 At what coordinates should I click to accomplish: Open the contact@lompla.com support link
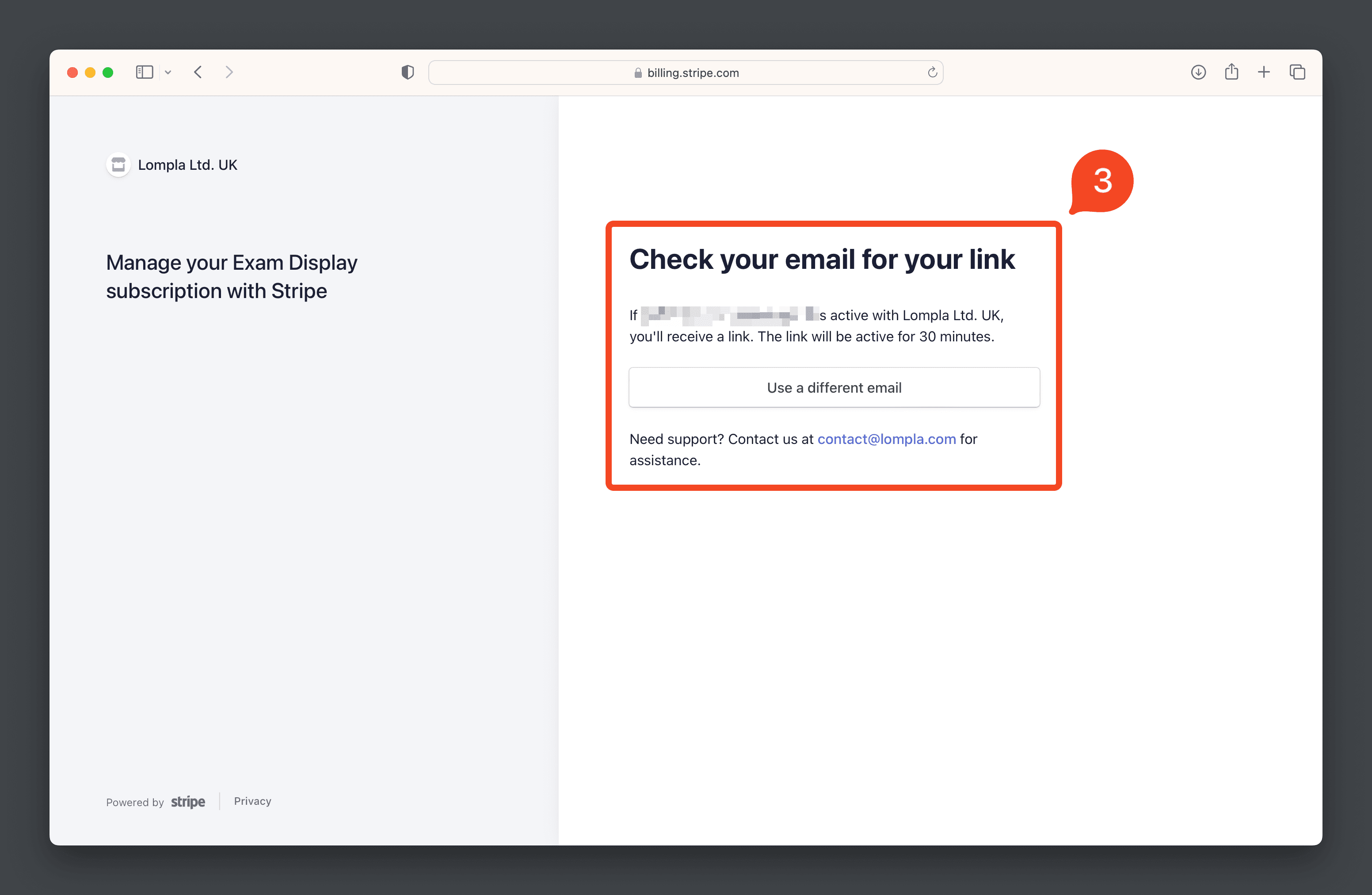(887, 439)
